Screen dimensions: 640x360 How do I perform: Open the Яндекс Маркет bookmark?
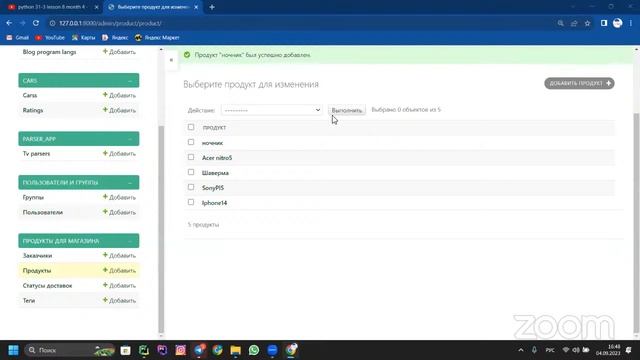[x=157, y=38]
